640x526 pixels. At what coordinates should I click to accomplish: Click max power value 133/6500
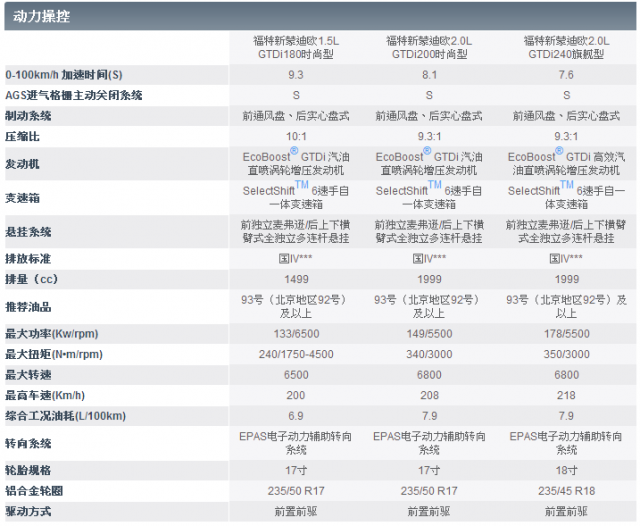point(296,334)
